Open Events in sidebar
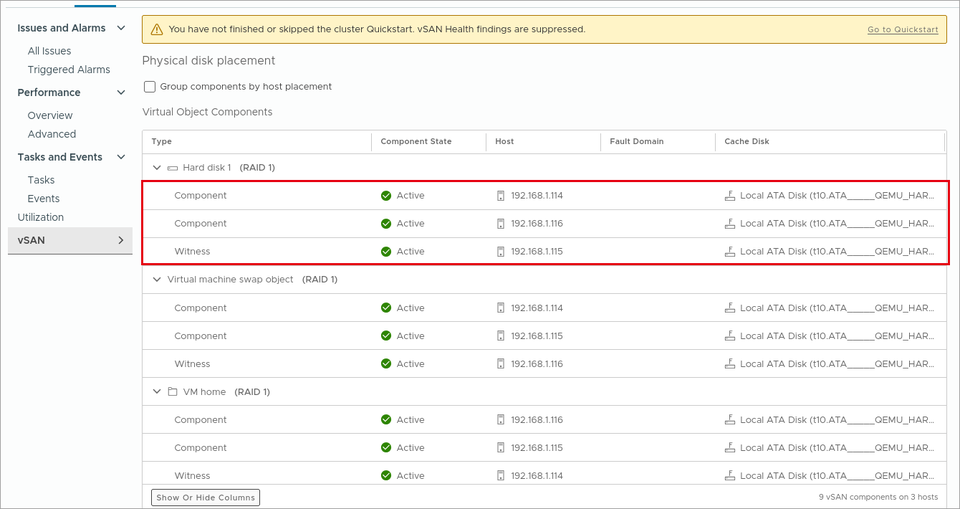The image size is (960, 509). tap(43, 198)
